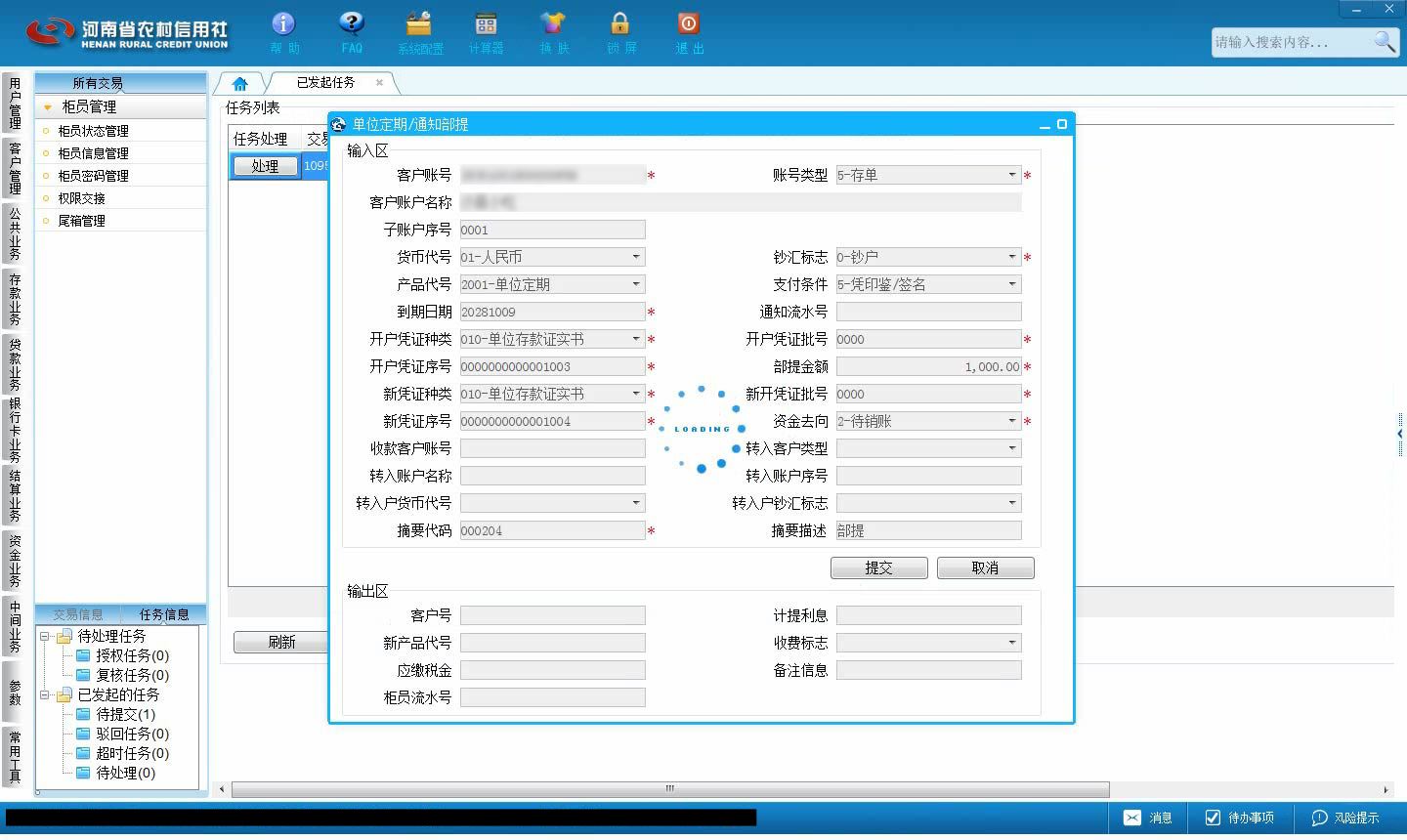Collapse the 已发起的任务 tree folder
This screenshot has width=1407, height=840.
(45, 694)
